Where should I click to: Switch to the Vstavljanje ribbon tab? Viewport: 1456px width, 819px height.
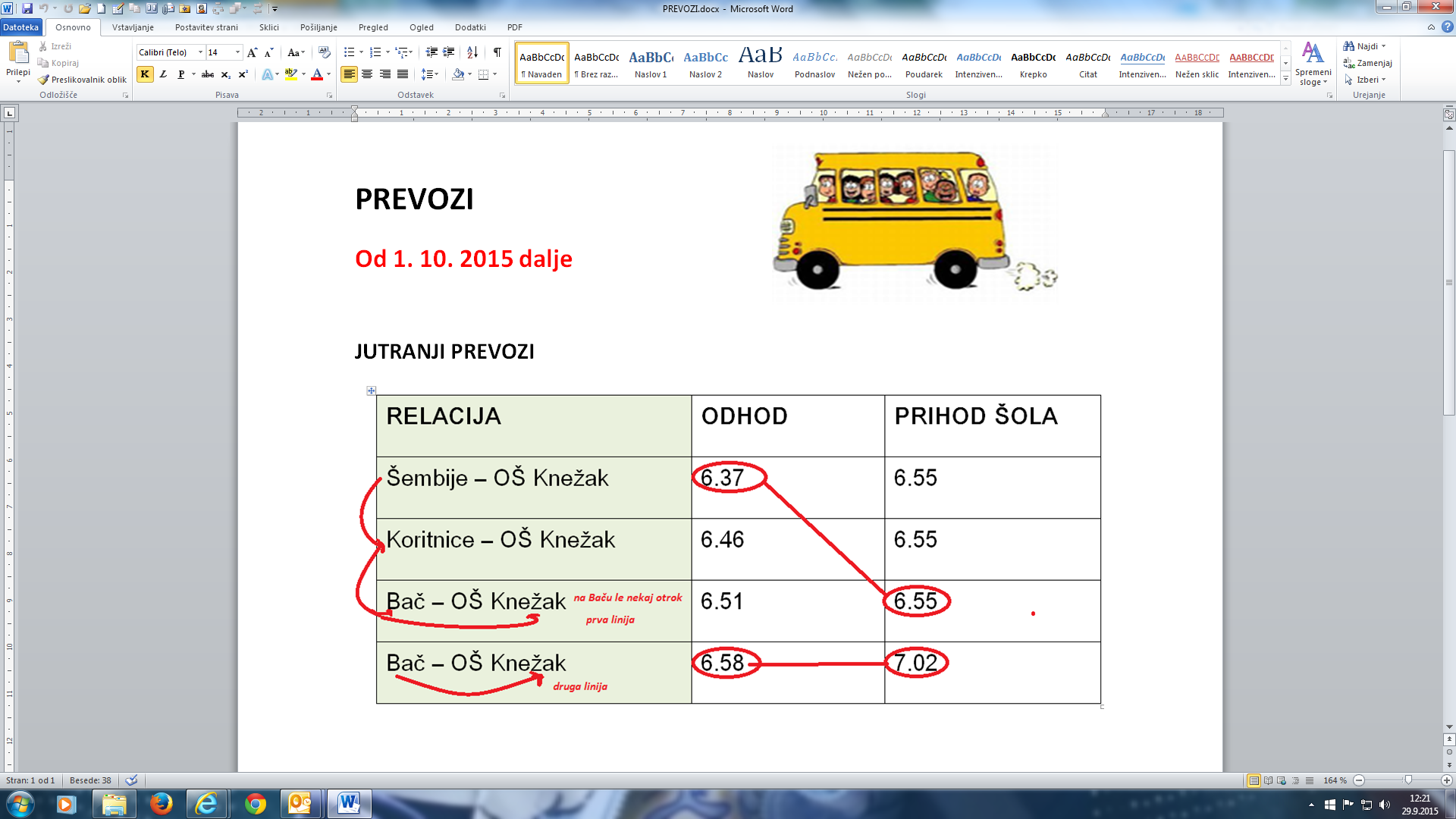133,27
